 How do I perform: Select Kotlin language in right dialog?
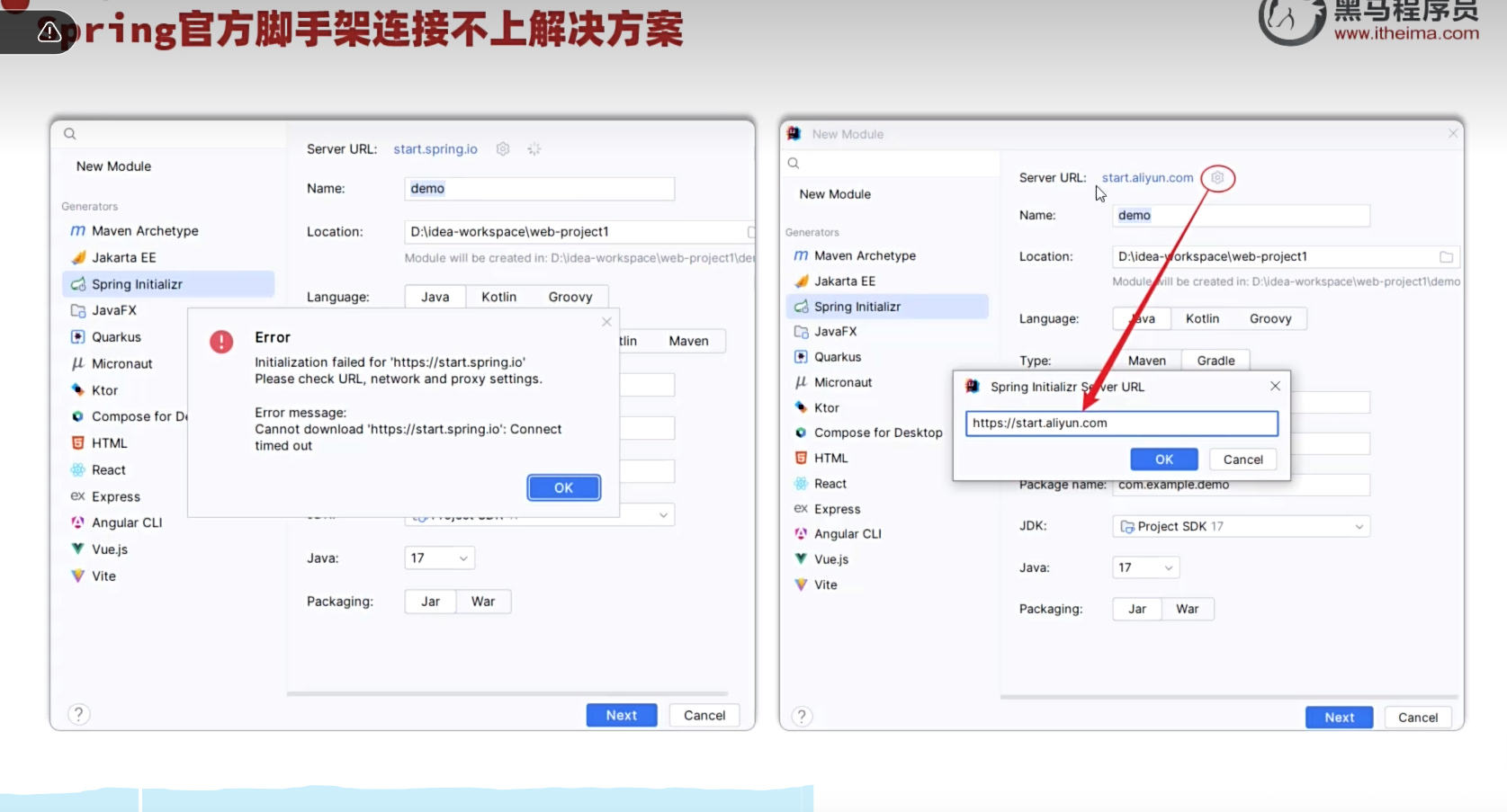pos(1202,318)
